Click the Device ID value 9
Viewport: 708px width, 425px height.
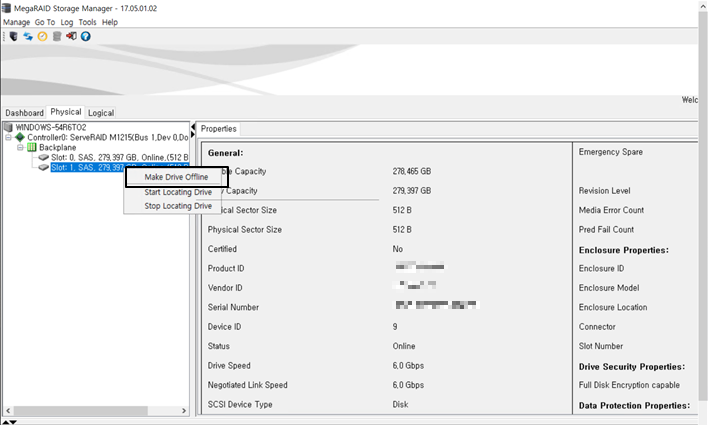[395, 327]
